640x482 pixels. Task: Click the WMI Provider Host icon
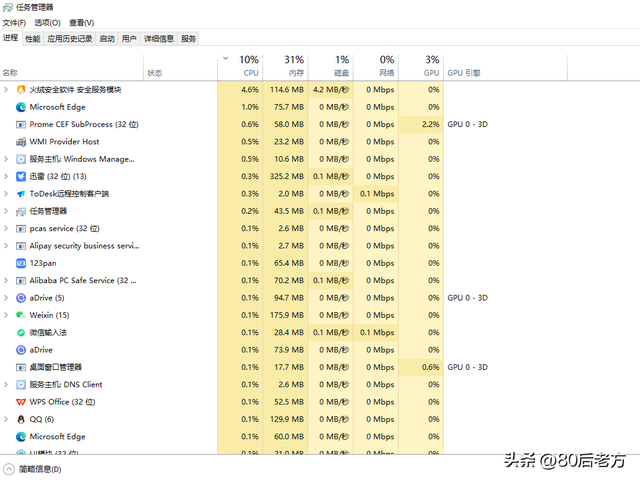tap(21, 142)
